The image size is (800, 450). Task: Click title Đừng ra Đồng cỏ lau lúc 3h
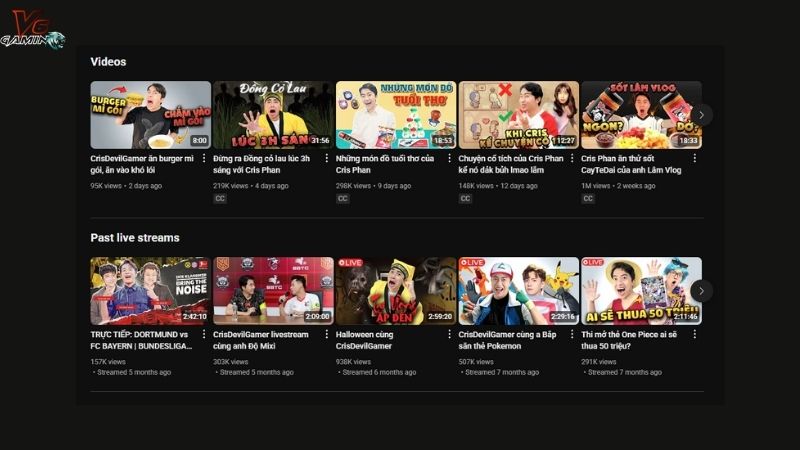[261, 164]
